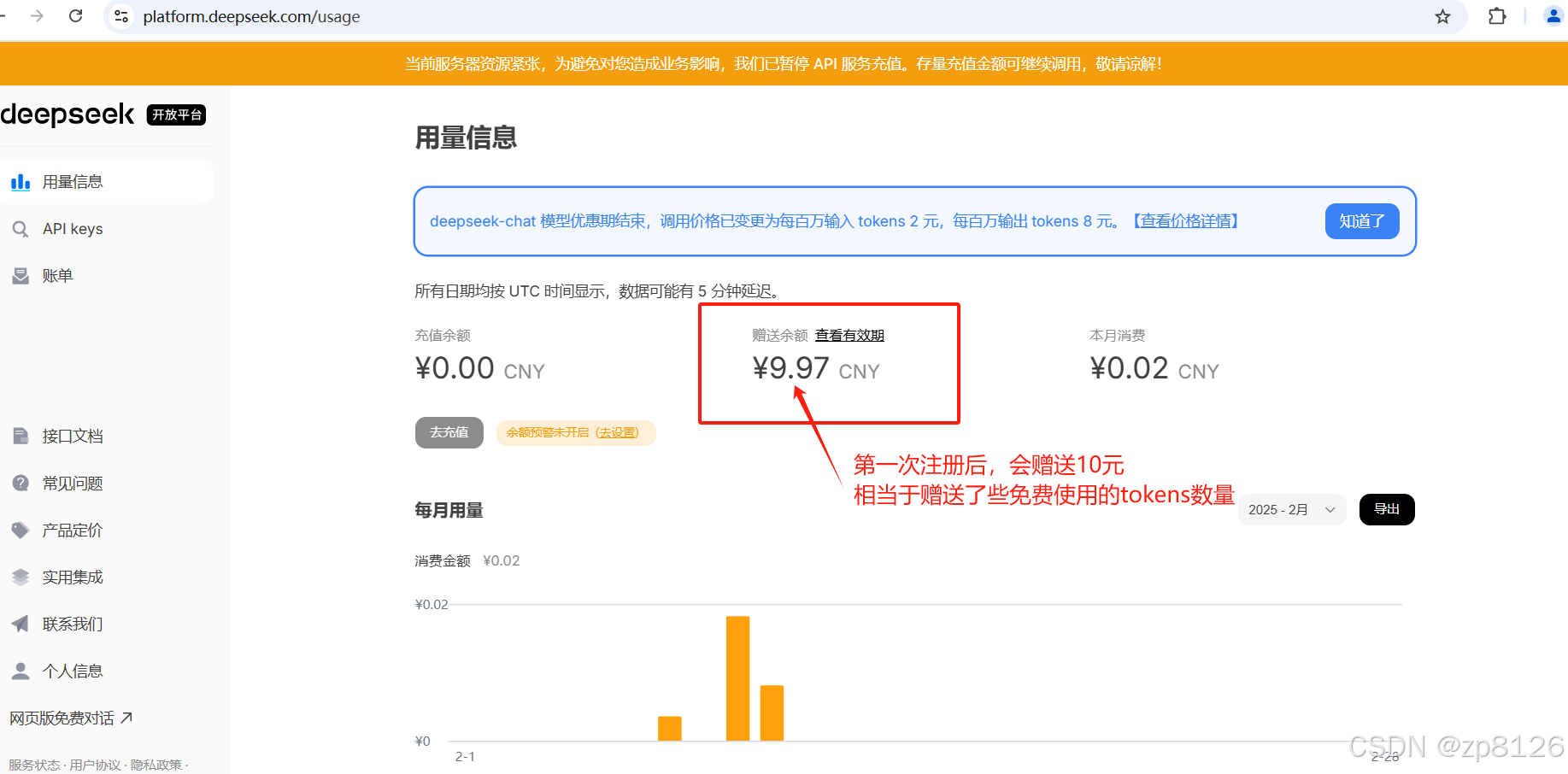The height and width of the screenshot is (774, 1568).
Task: Open the 网页版免费对话 external link
Action: [x=71, y=718]
